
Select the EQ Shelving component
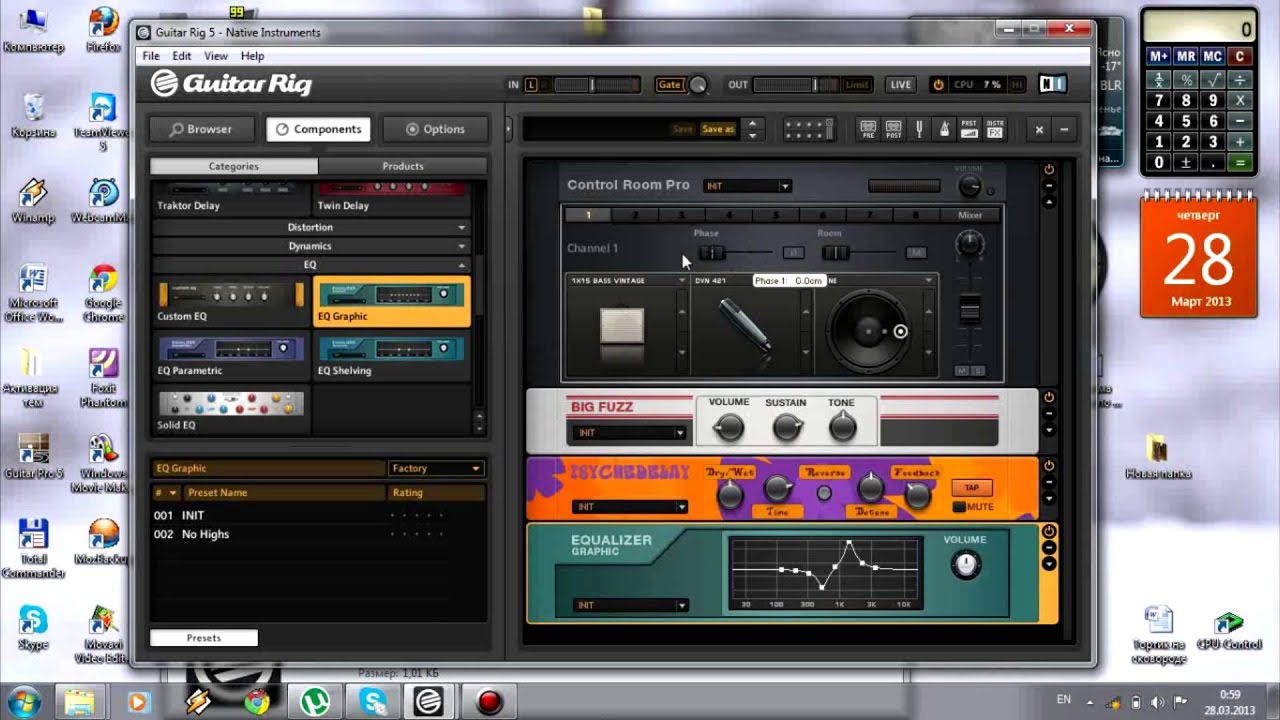pyautogui.click(x=392, y=355)
